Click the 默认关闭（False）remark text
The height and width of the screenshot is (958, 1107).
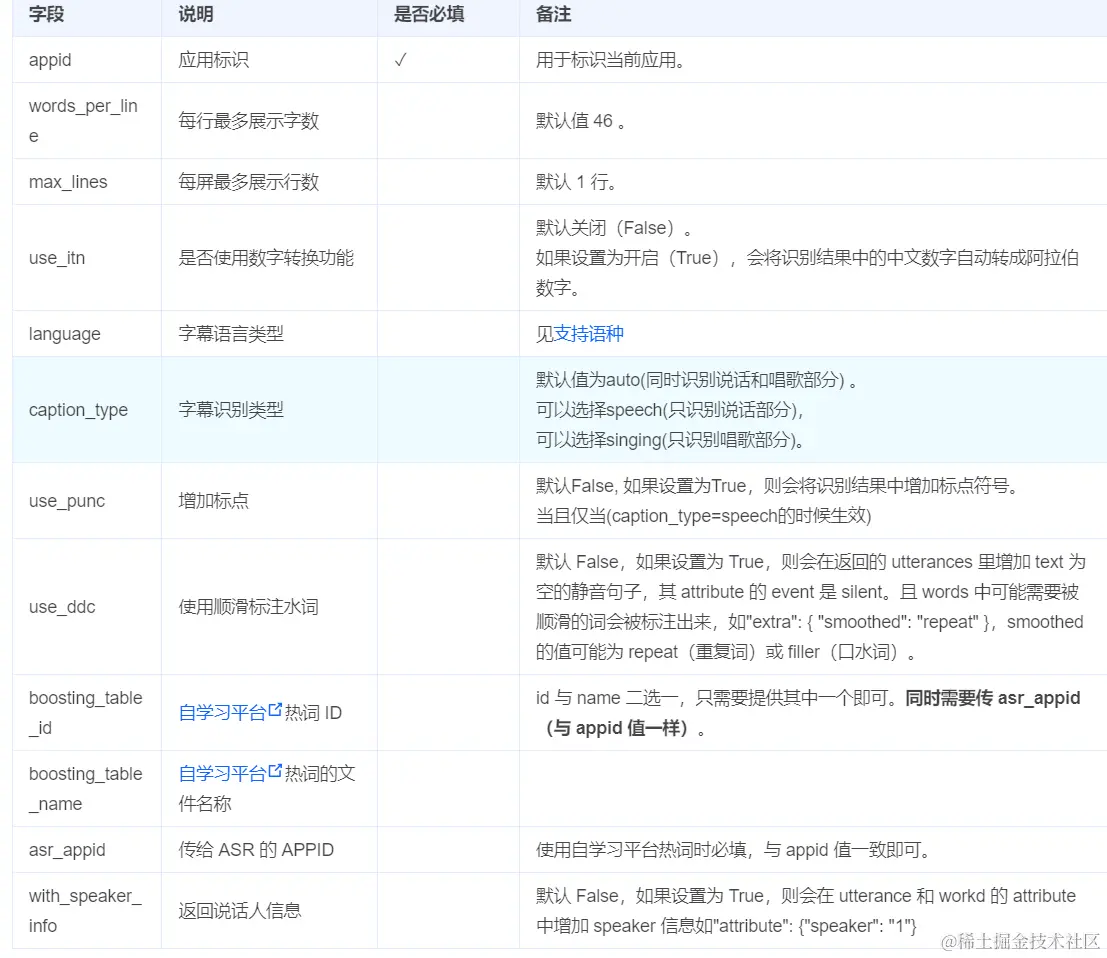click(614, 228)
